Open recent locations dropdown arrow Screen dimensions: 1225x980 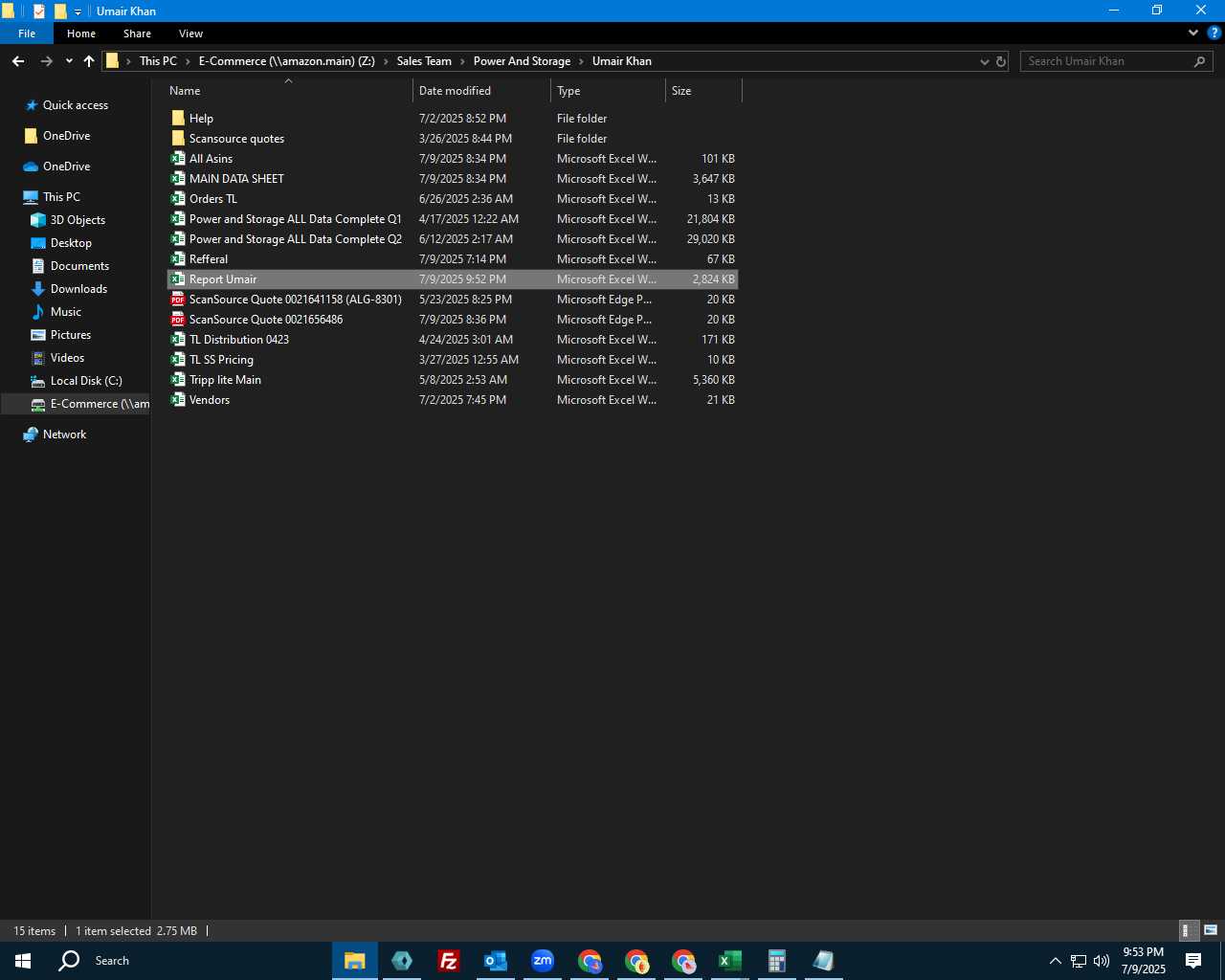click(x=69, y=61)
